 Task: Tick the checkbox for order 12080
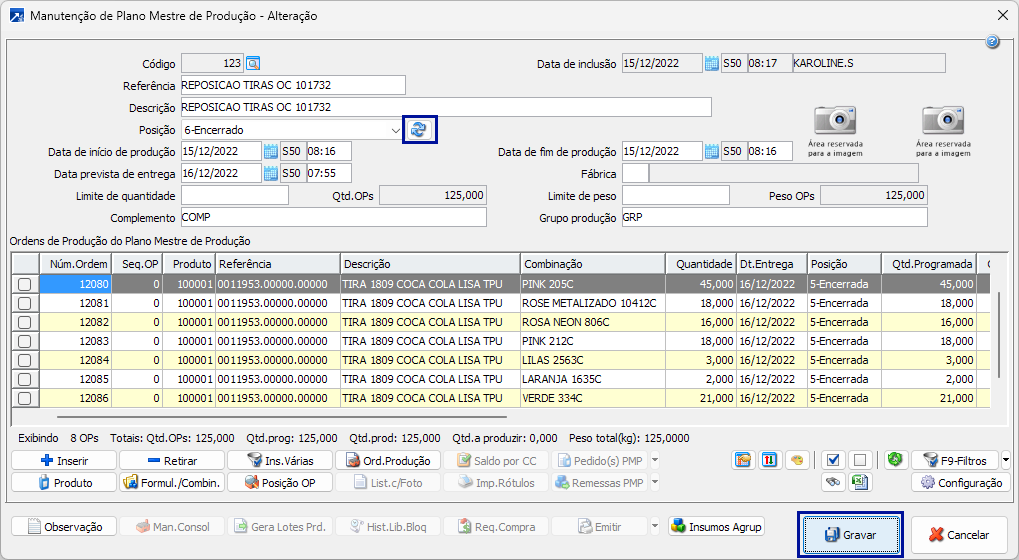pos(24,285)
